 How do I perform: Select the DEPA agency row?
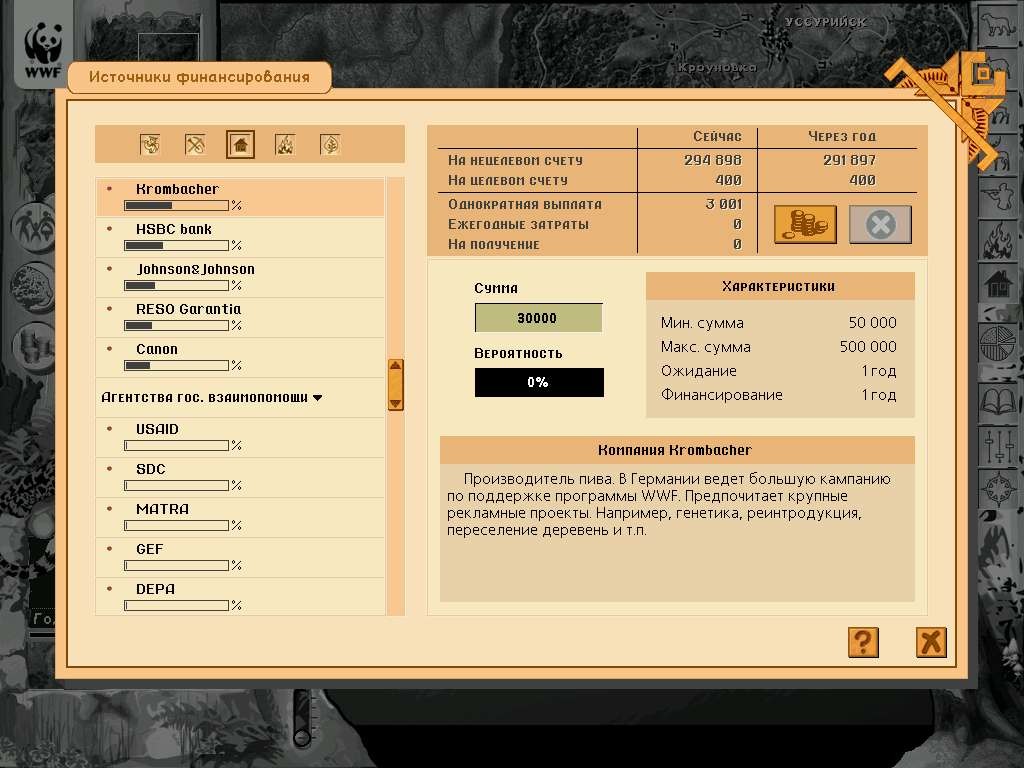pyautogui.click(x=240, y=596)
